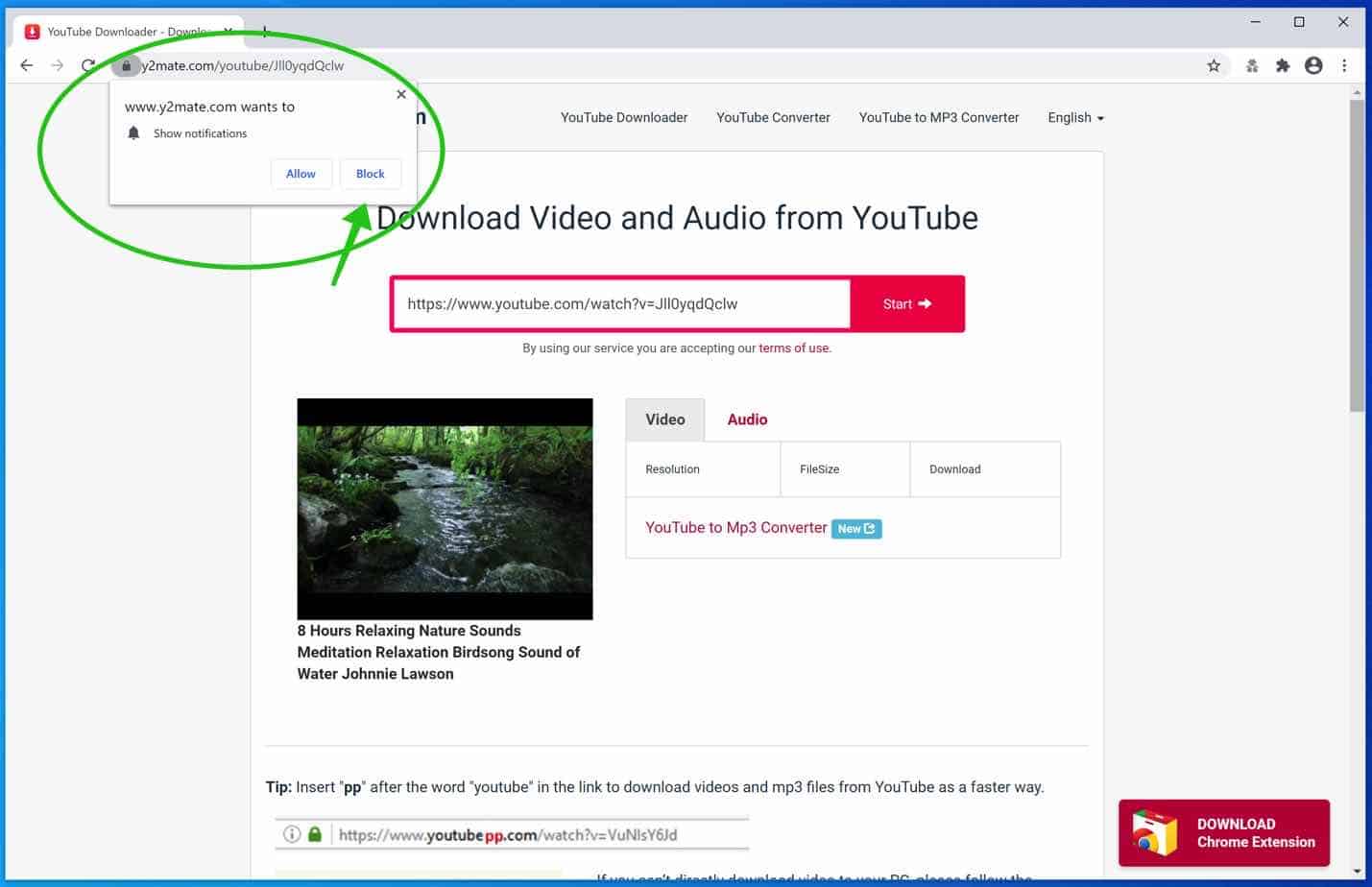Click the Chrome extension box icon
Screen dimensions: 1372x887
[1154, 832]
